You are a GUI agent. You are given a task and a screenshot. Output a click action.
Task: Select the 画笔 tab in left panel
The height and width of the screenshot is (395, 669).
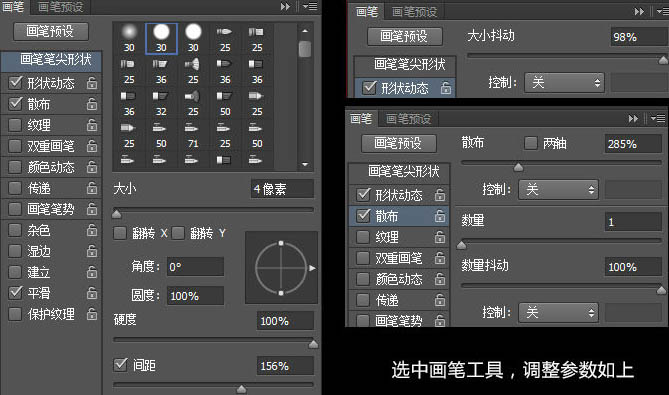tap(14, 7)
